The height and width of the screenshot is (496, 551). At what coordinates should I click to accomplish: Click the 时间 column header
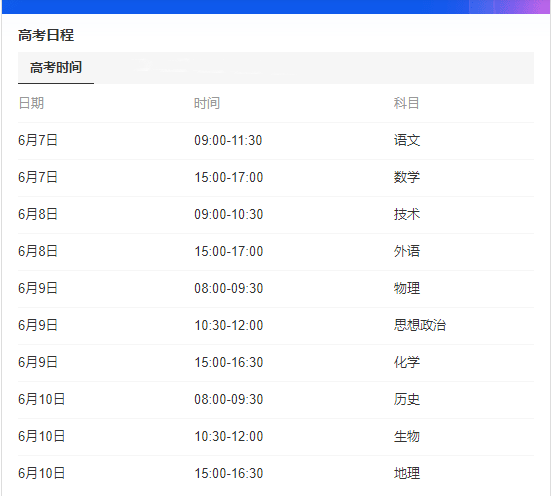207,103
